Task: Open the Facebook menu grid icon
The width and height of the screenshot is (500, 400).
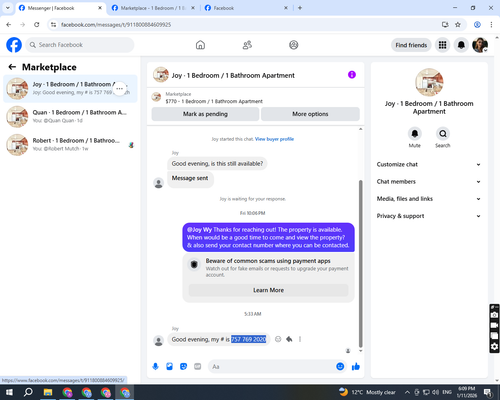Action: click(442, 45)
